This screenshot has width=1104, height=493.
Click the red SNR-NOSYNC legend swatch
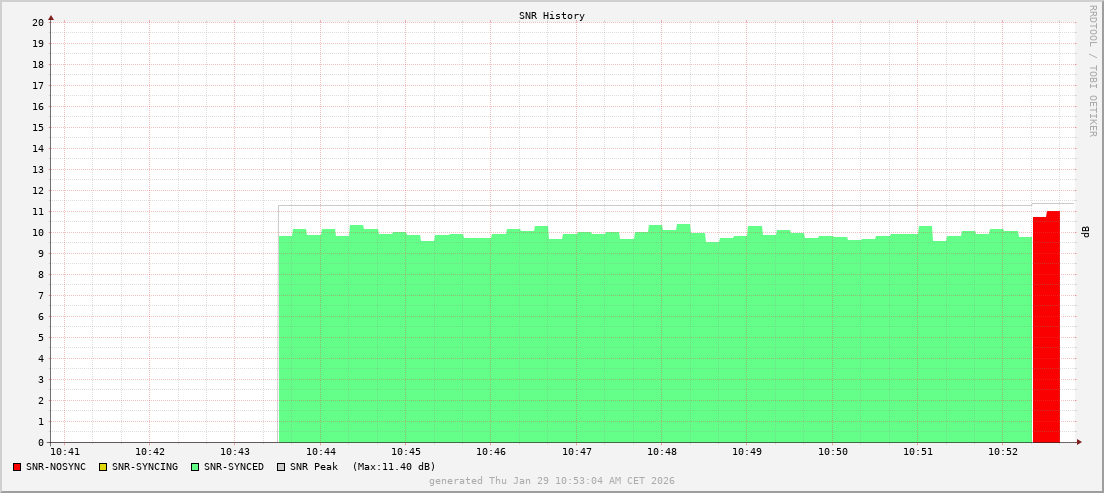17,467
